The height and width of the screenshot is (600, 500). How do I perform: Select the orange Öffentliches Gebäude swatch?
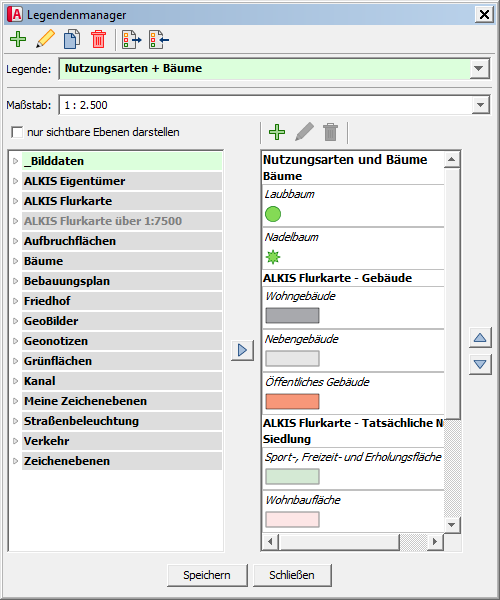pyautogui.click(x=292, y=401)
